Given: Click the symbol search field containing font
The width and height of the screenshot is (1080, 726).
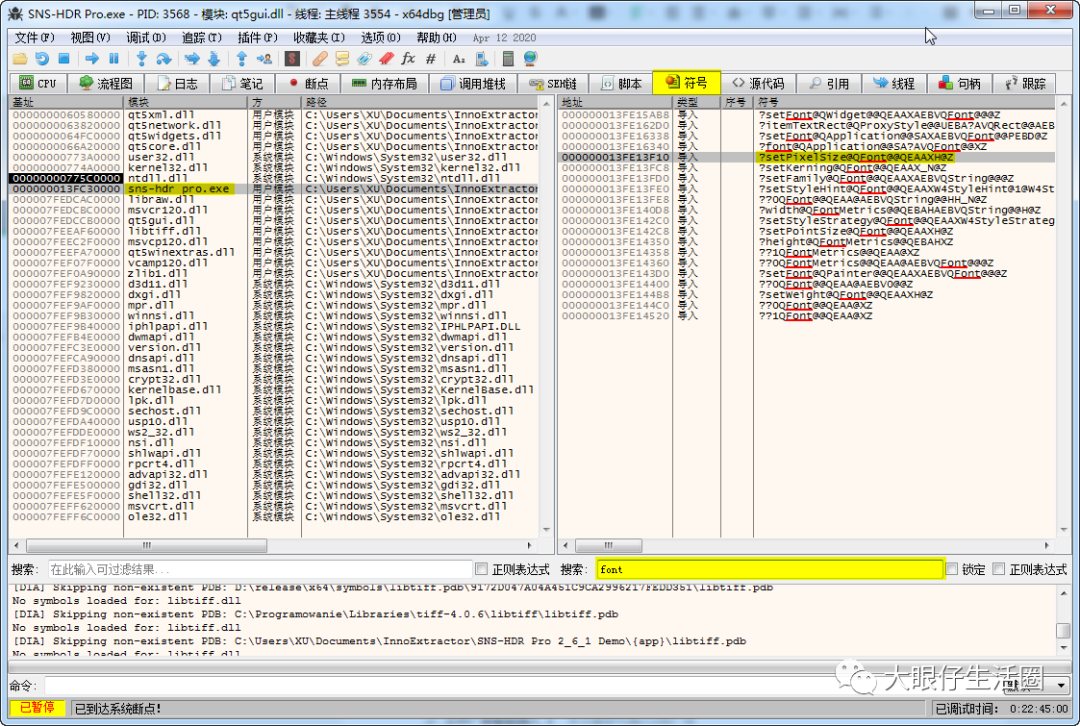Looking at the screenshot, I should pyautogui.click(x=769, y=570).
